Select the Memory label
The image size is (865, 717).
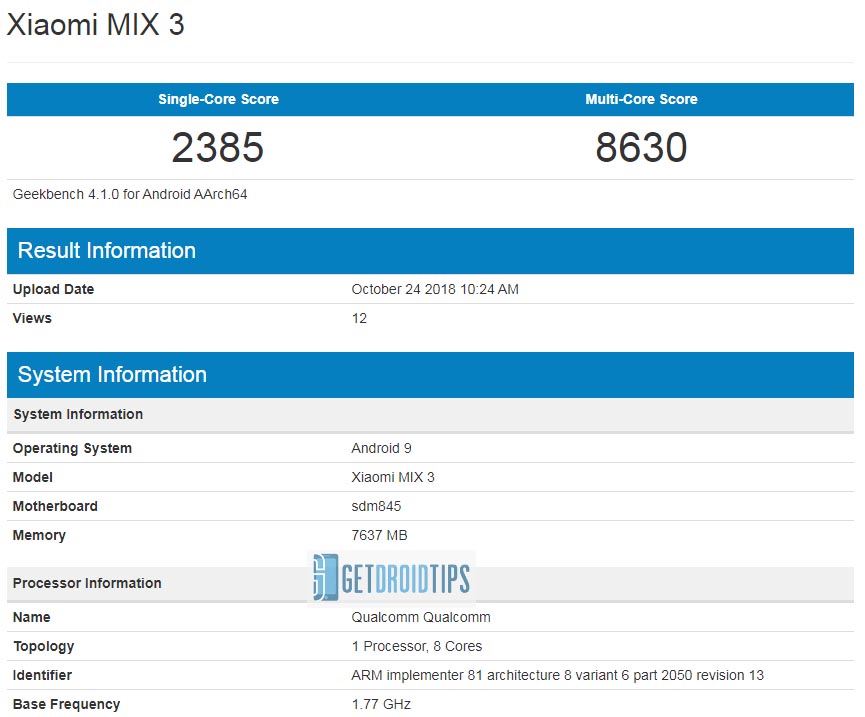point(39,536)
